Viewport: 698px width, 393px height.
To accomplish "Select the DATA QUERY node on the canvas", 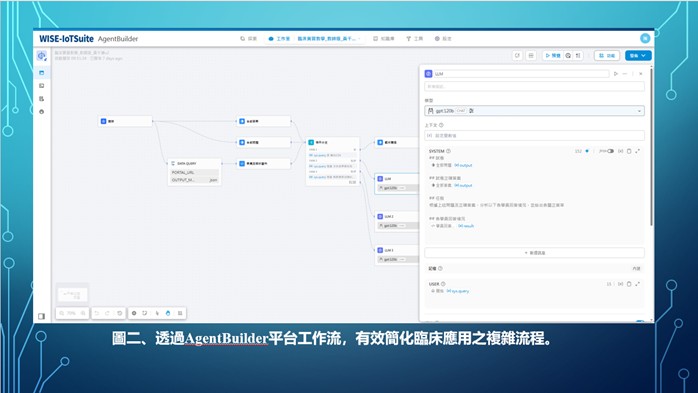I will point(195,172).
